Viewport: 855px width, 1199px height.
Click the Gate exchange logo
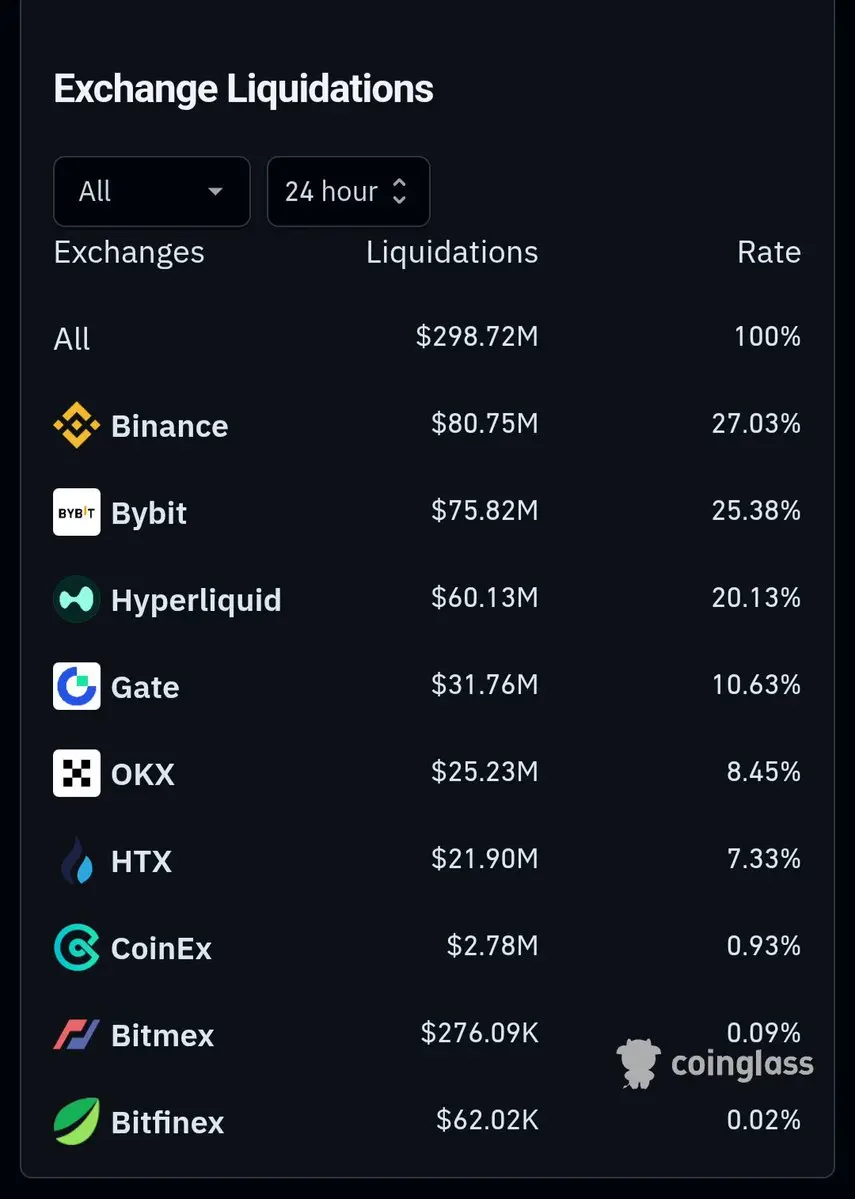pyautogui.click(x=76, y=686)
